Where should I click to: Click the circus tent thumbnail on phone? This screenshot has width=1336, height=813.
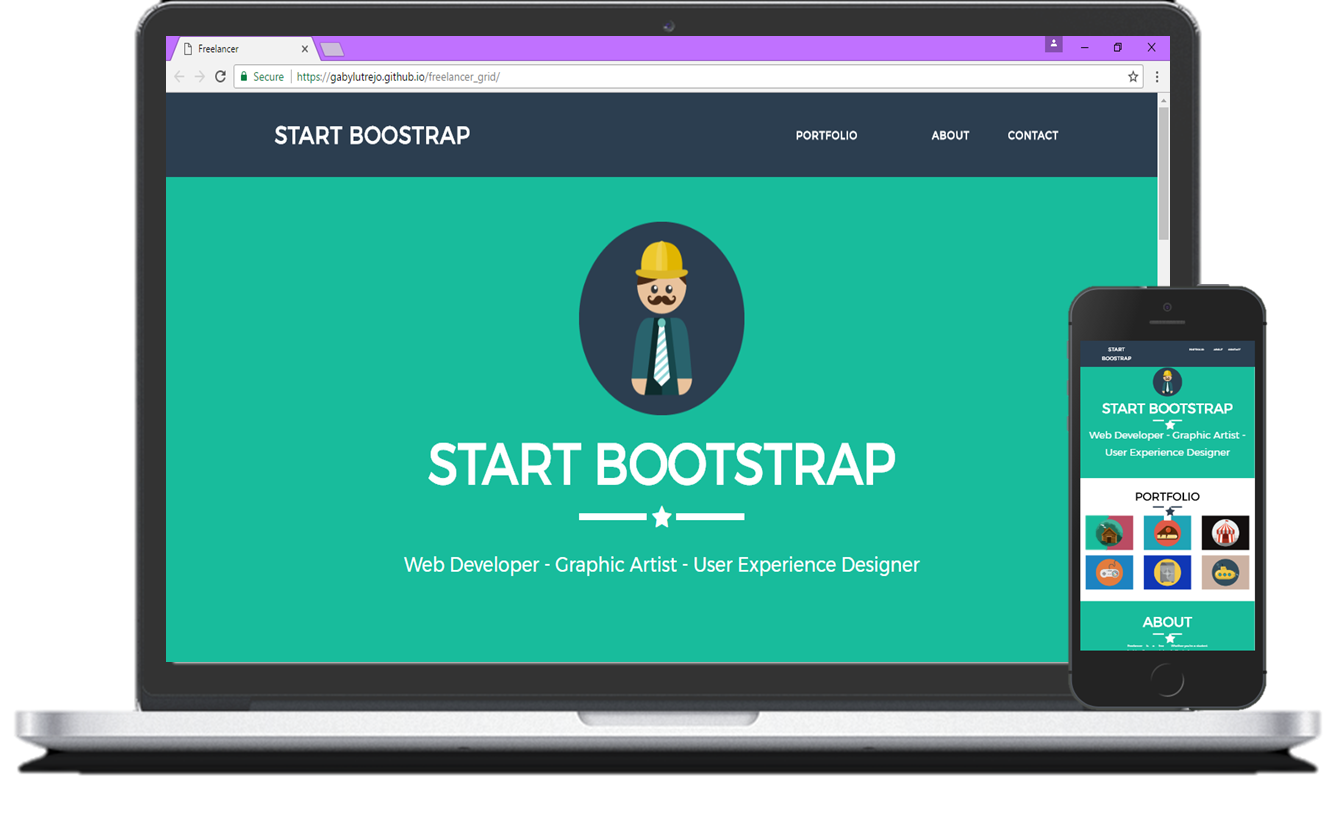1225,533
